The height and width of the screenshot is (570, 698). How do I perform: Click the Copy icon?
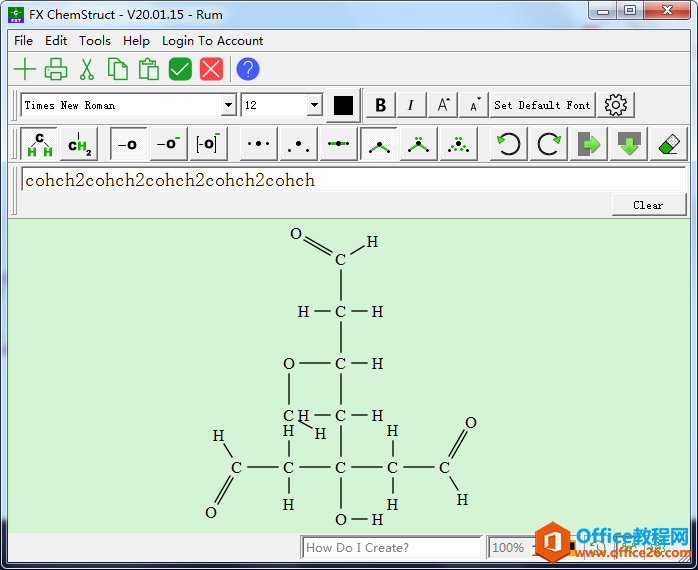pyautogui.click(x=118, y=69)
